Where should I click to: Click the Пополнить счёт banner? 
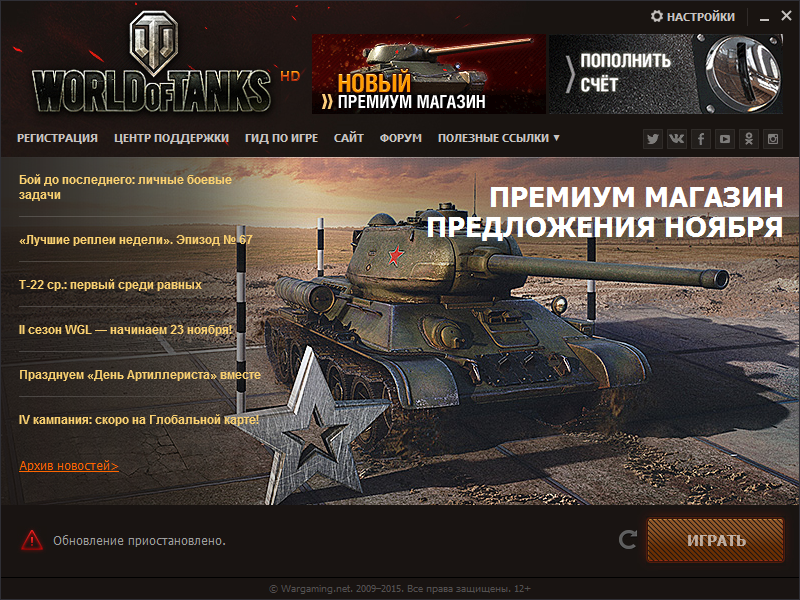point(666,74)
